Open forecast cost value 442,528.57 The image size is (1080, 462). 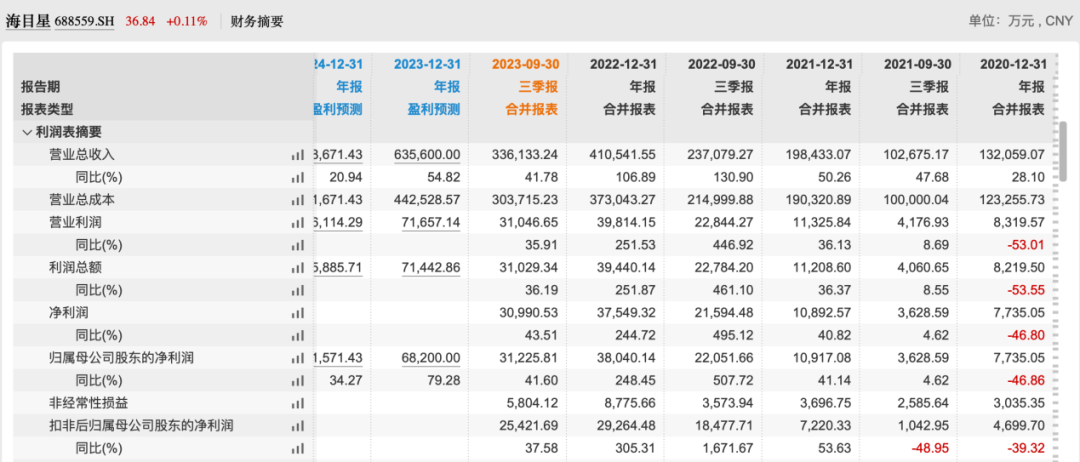tap(427, 200)
